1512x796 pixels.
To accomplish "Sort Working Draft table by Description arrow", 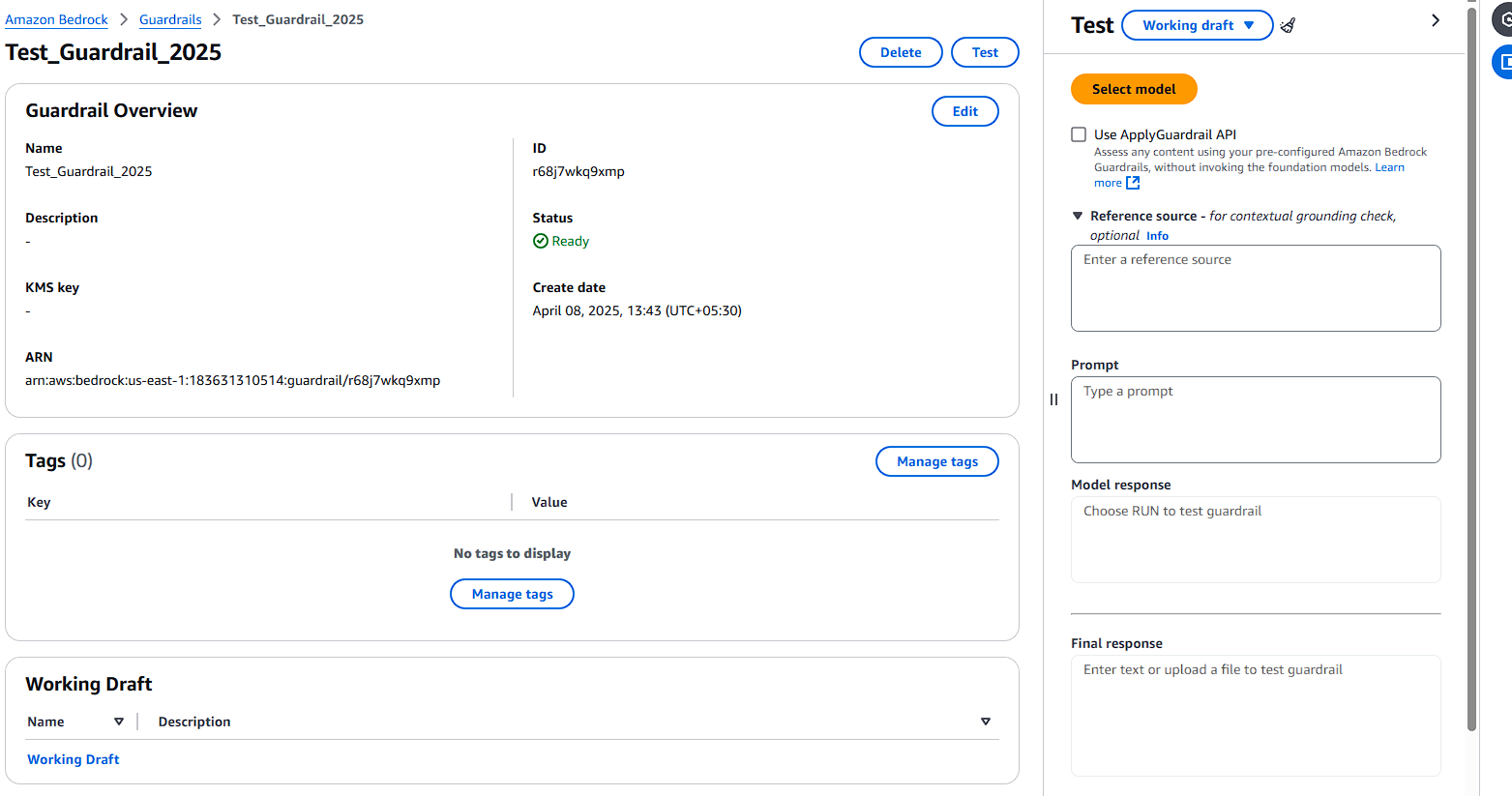I will click(986, 722).
